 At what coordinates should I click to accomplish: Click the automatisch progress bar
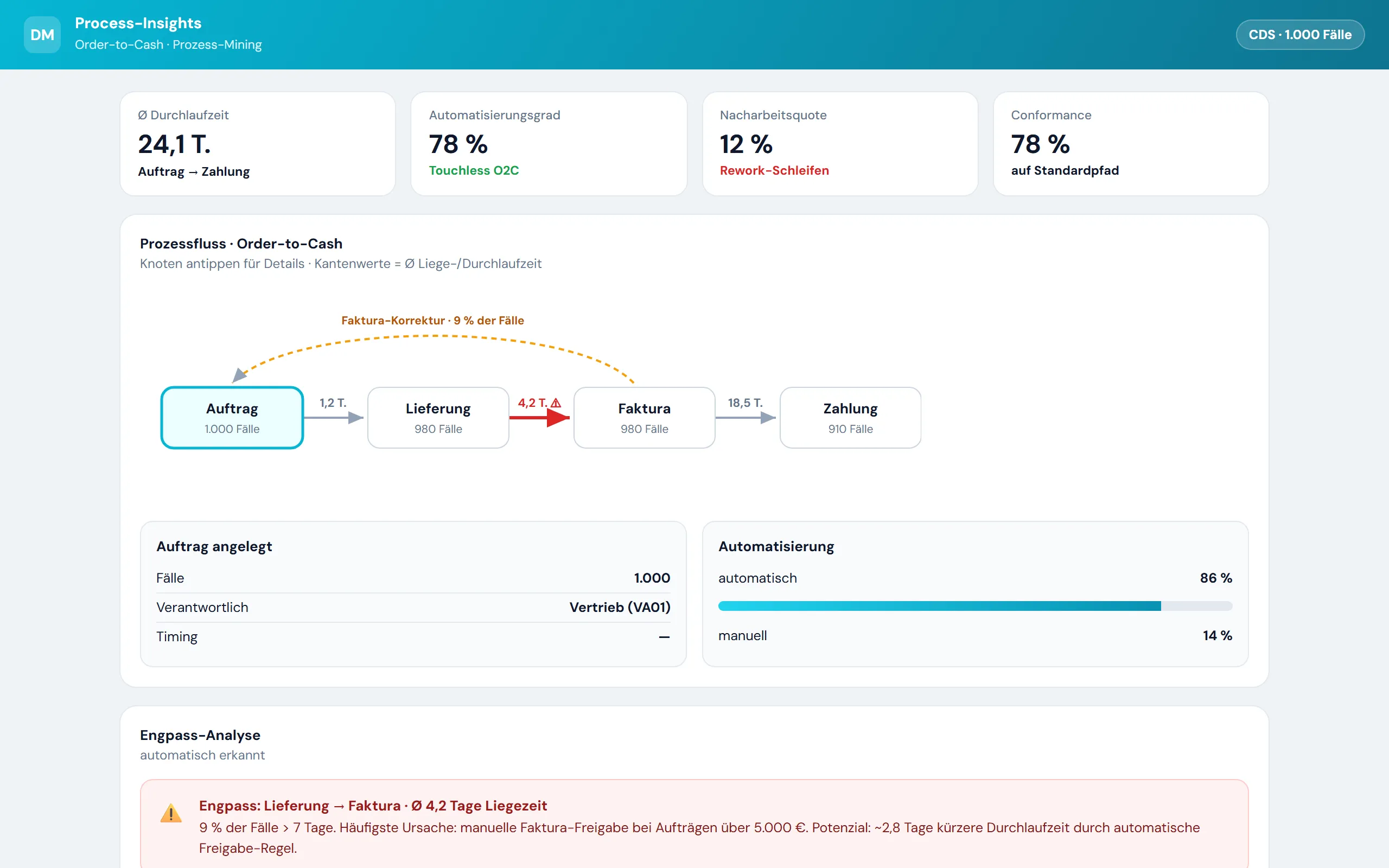point(974,606)
